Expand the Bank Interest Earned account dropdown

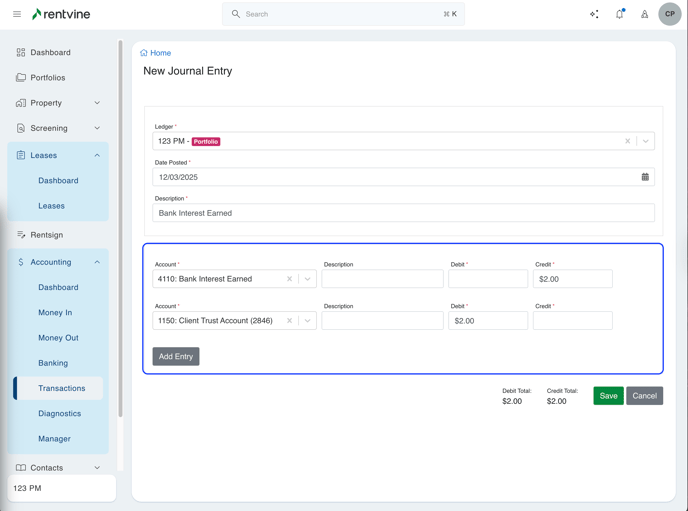pyautogui.click(x=308, y=279)
